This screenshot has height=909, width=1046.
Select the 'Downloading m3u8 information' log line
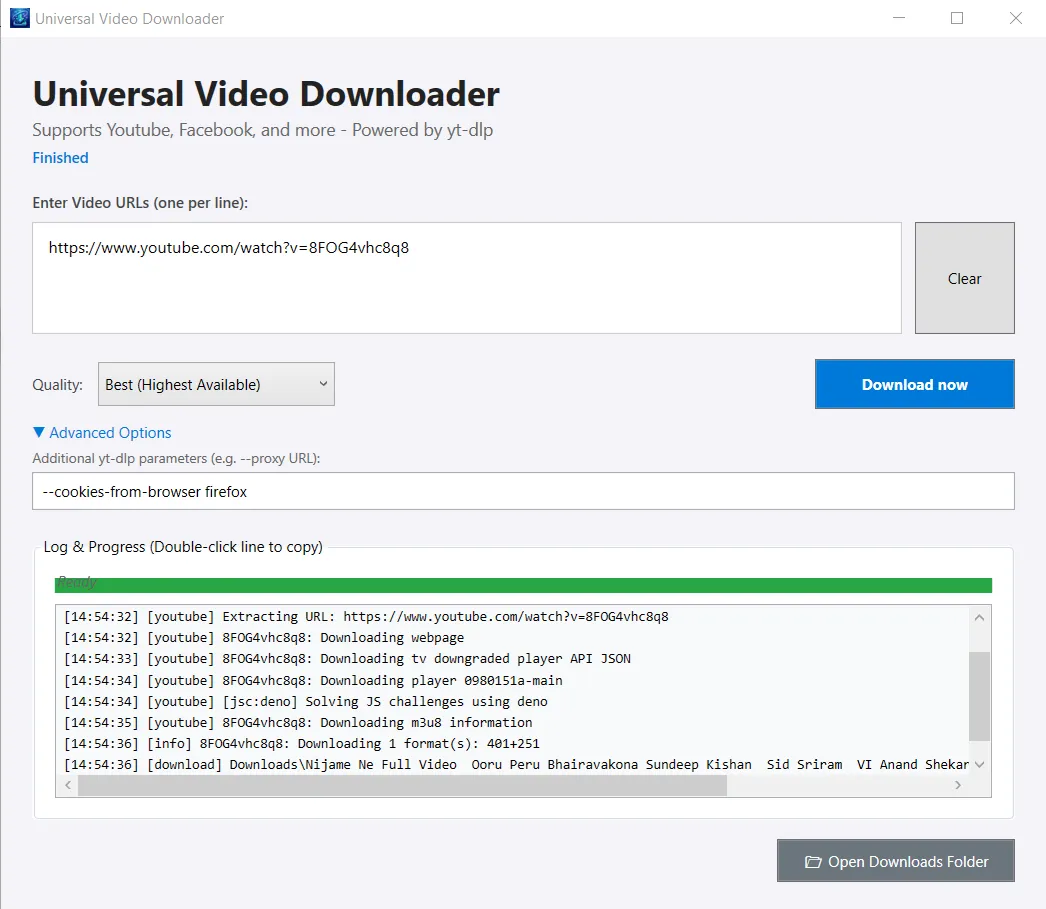[x=298, y=722]
